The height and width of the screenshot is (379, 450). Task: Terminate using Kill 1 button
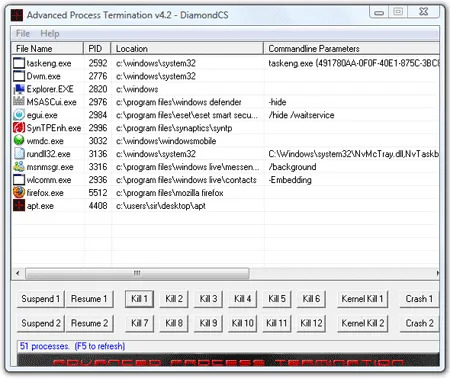(x=139, y=299)
